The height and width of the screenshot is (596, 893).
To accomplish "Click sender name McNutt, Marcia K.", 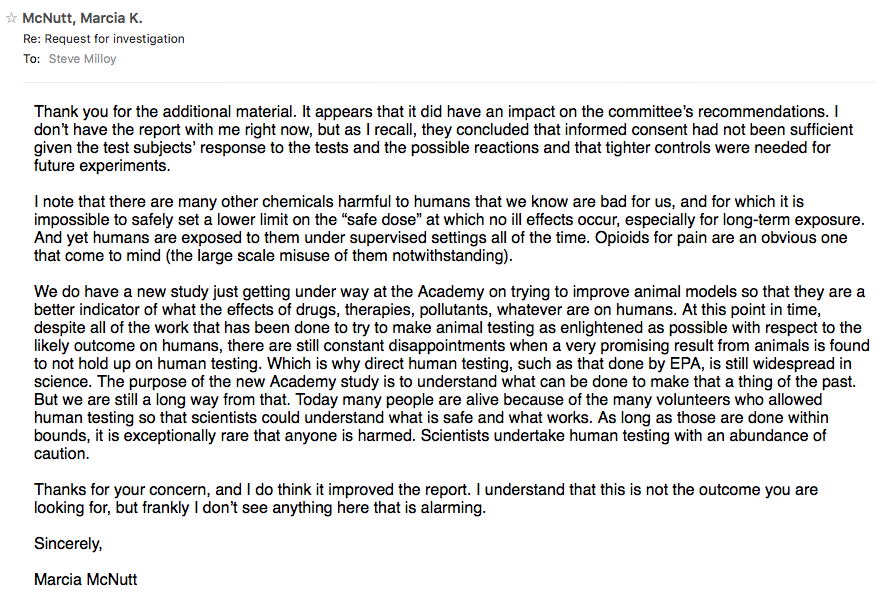I will tap(82, 18).
